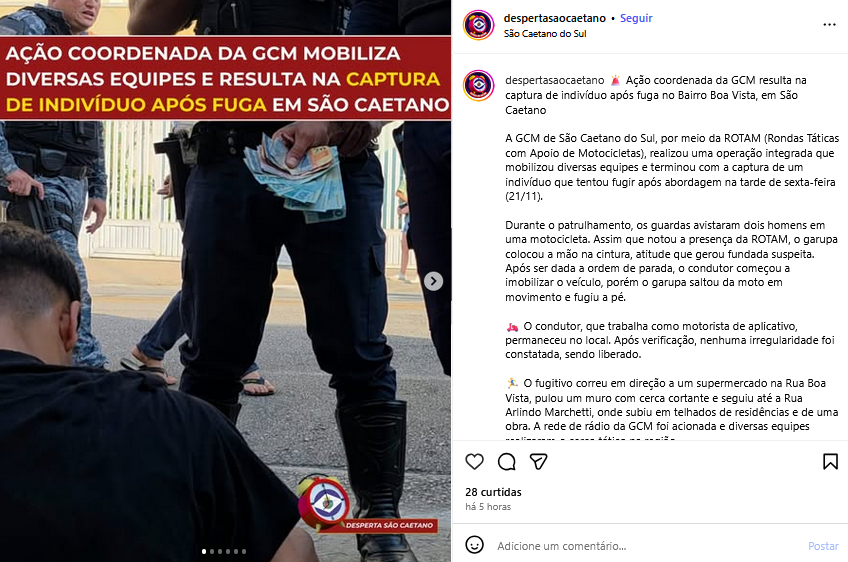848x562 pixels.
Task: Open more options three-dot menu
Action: point(829,25)
